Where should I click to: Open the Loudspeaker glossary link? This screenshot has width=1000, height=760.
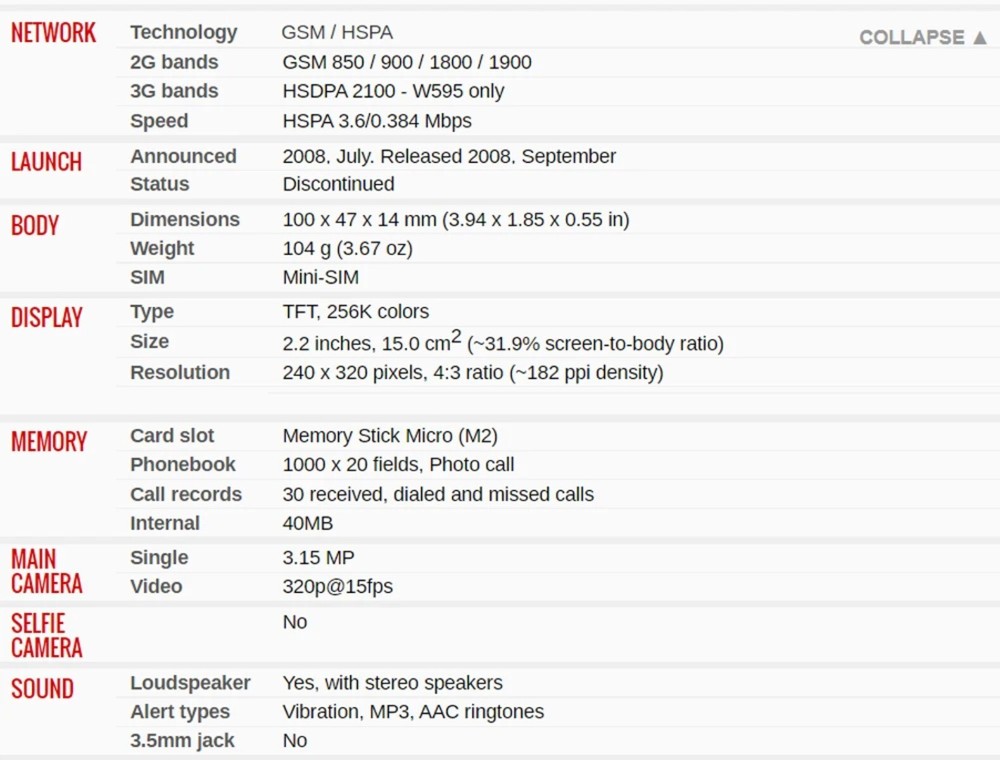point(190,683)
